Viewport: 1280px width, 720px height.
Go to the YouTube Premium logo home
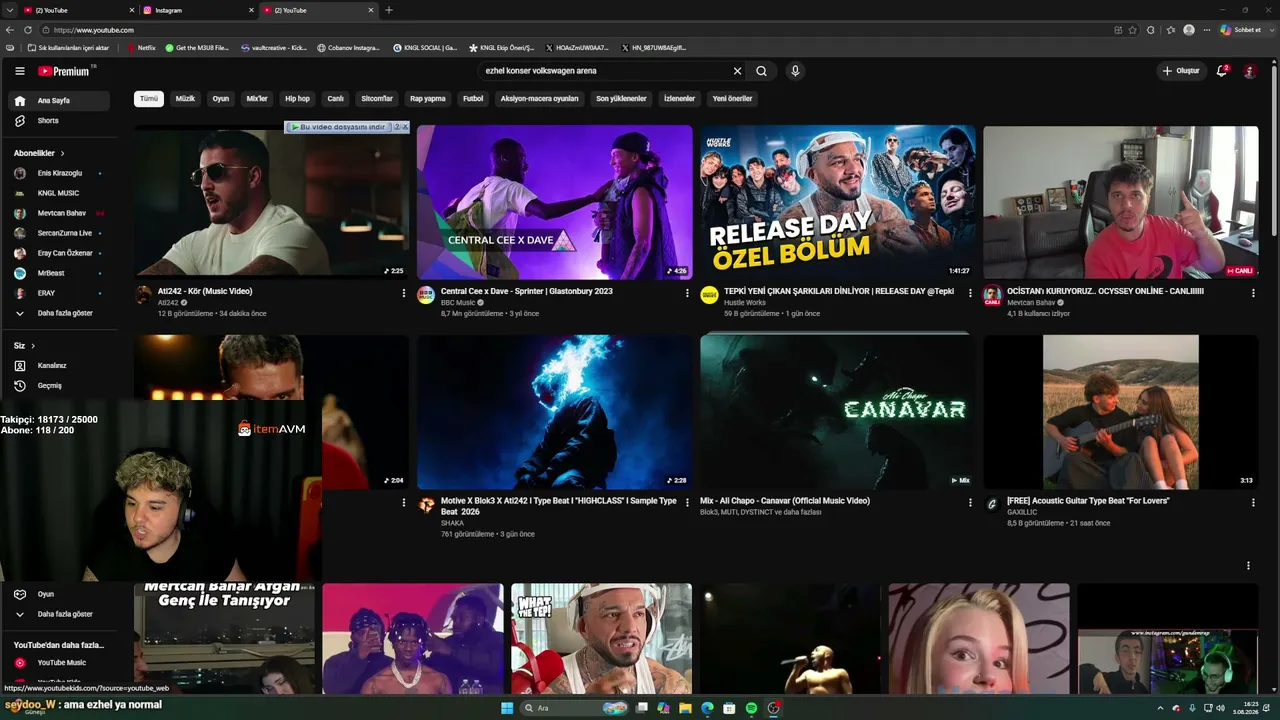pos(66,71)
